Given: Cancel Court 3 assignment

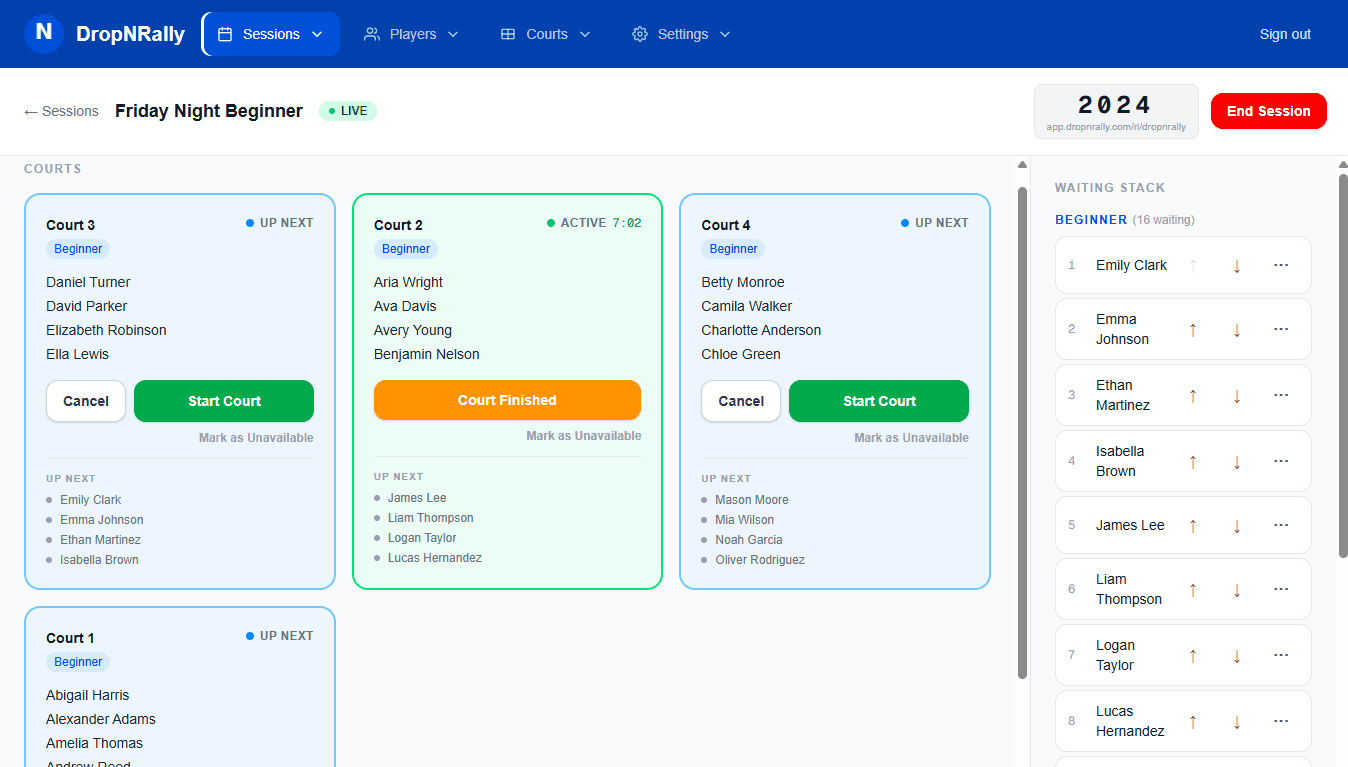Looking at the screenshot, I should coord(86,401).
